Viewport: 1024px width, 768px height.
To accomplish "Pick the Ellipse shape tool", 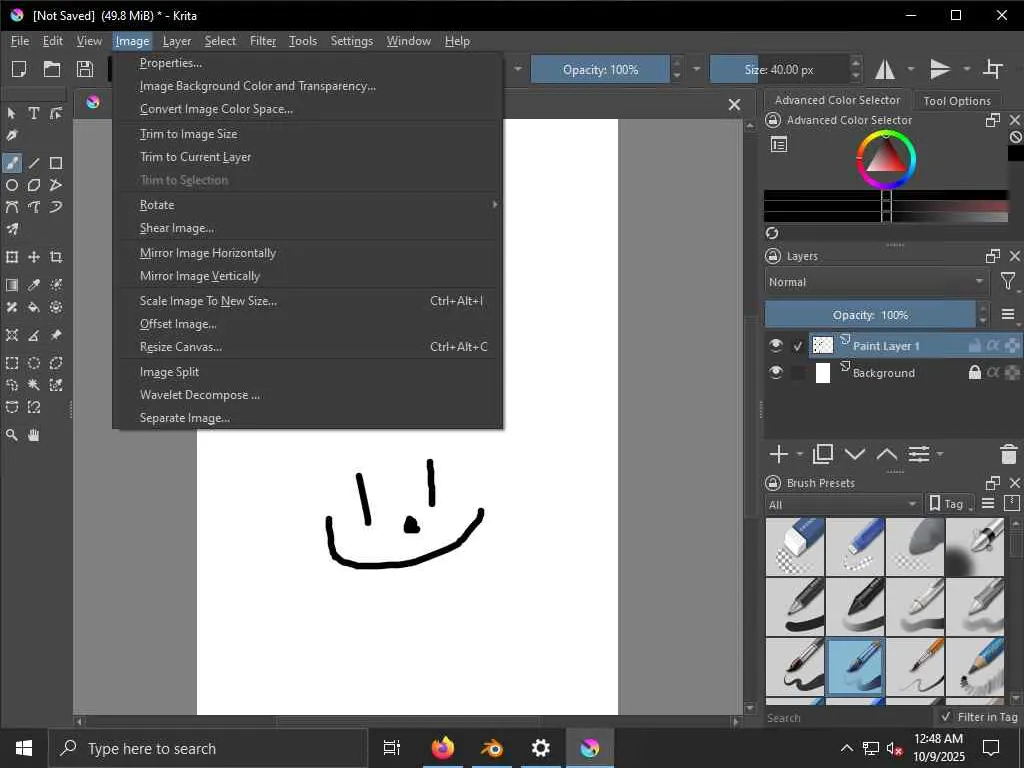I will tap(12, 185).
